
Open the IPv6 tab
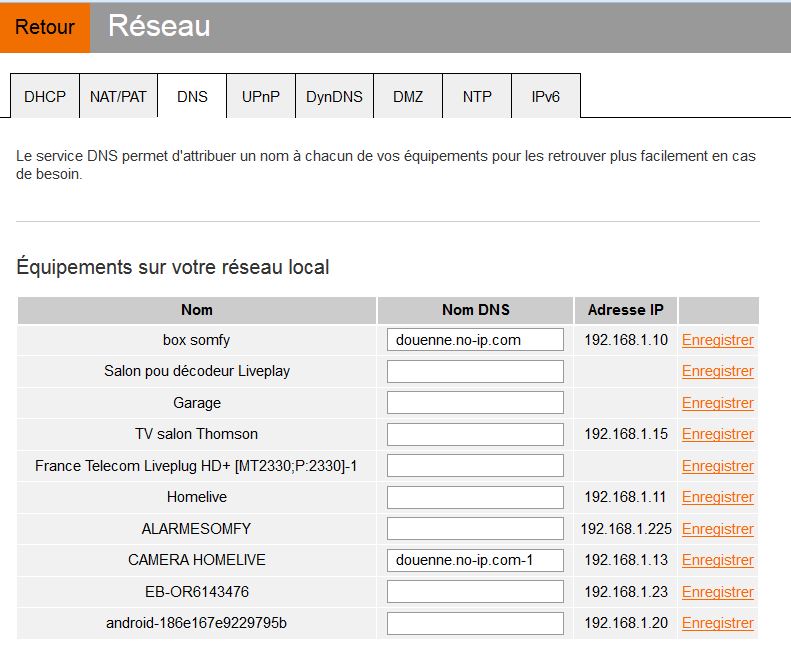click(x=546, y=96)
